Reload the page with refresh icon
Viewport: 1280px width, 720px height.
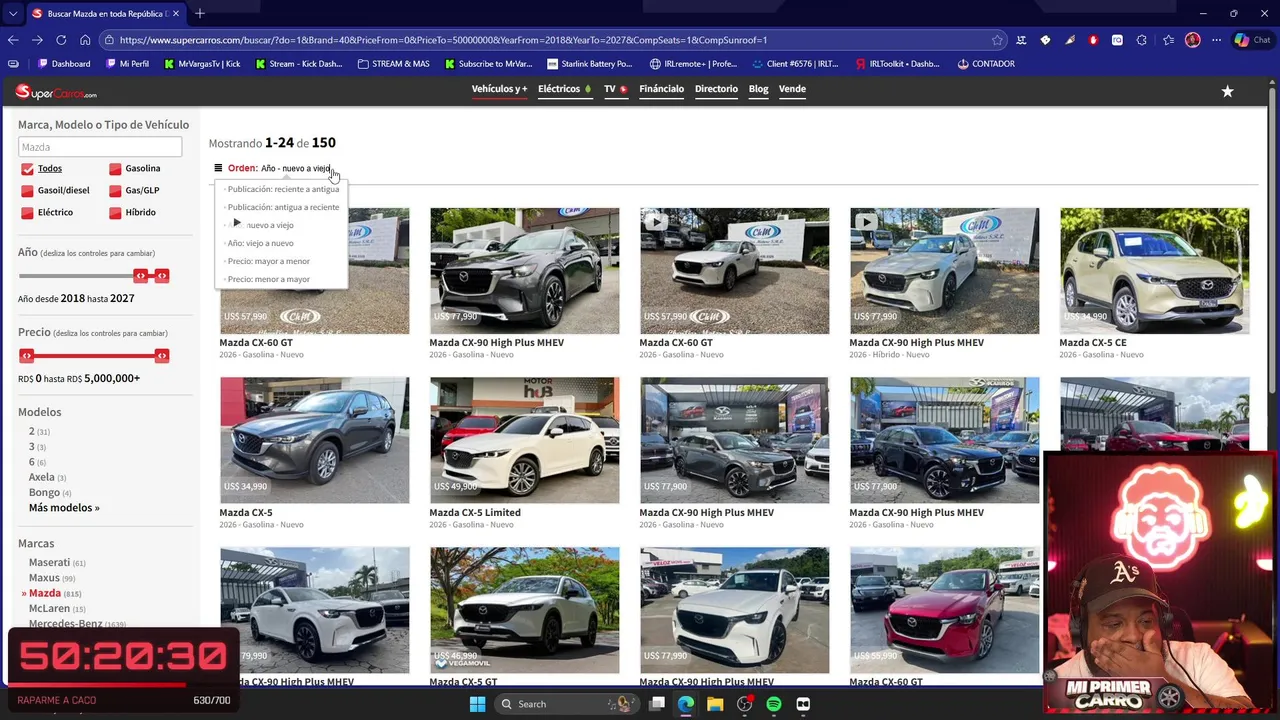coord(61,40)
